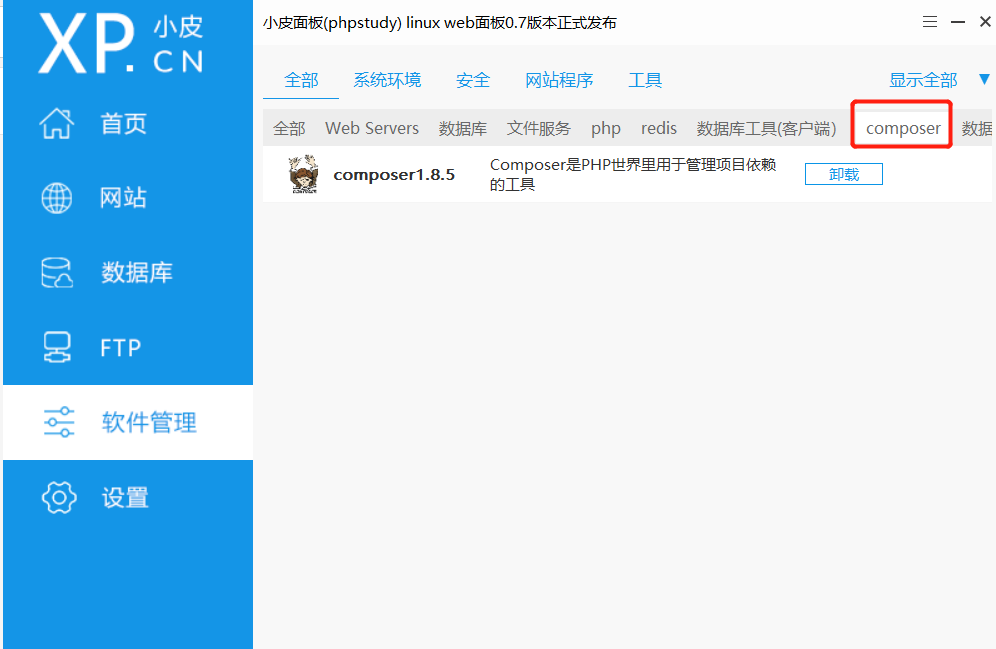
Task: Open the FTP management panel
Action: coord(122,346)
